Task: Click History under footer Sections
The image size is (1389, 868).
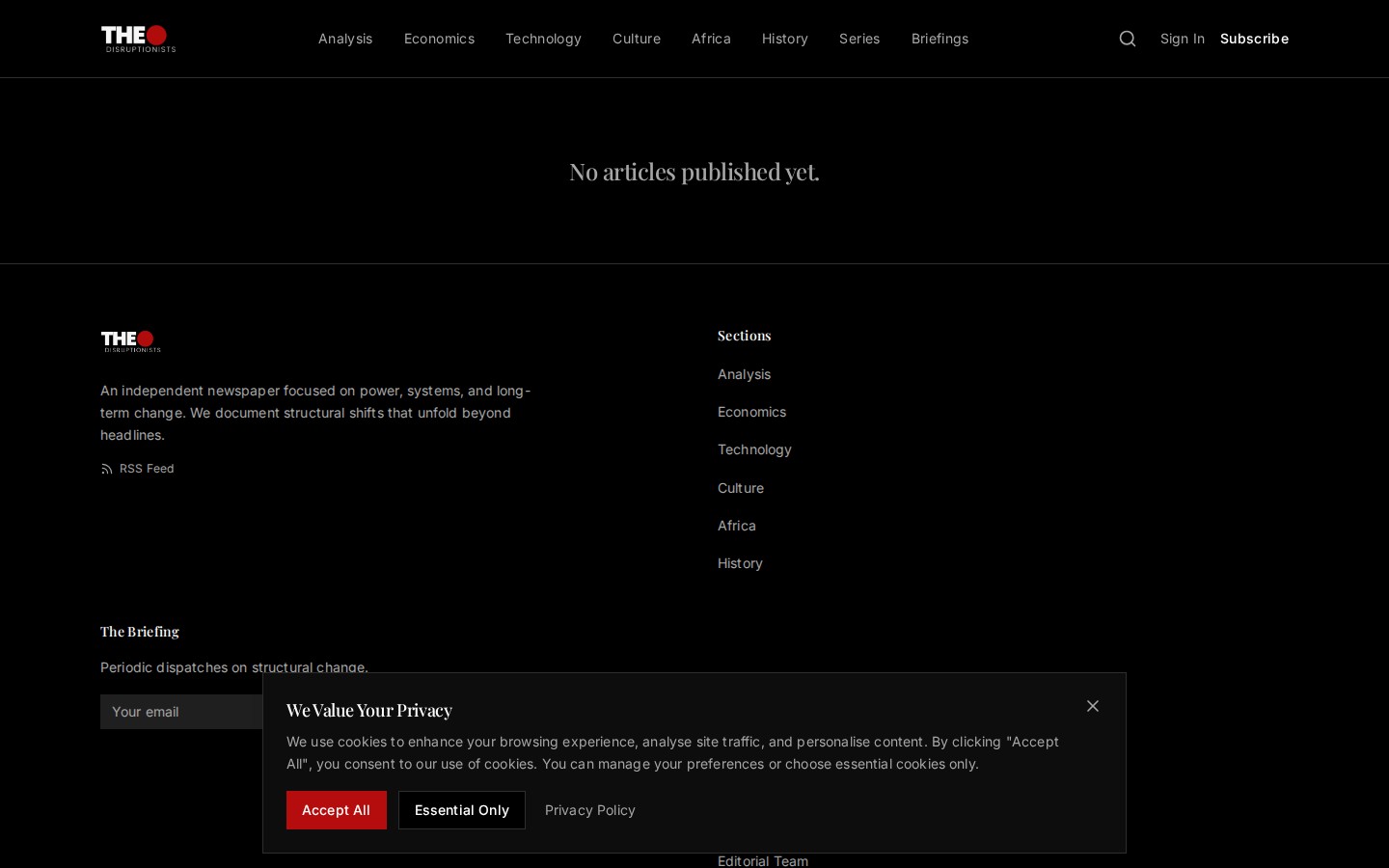Action: (x=740, y=563)
